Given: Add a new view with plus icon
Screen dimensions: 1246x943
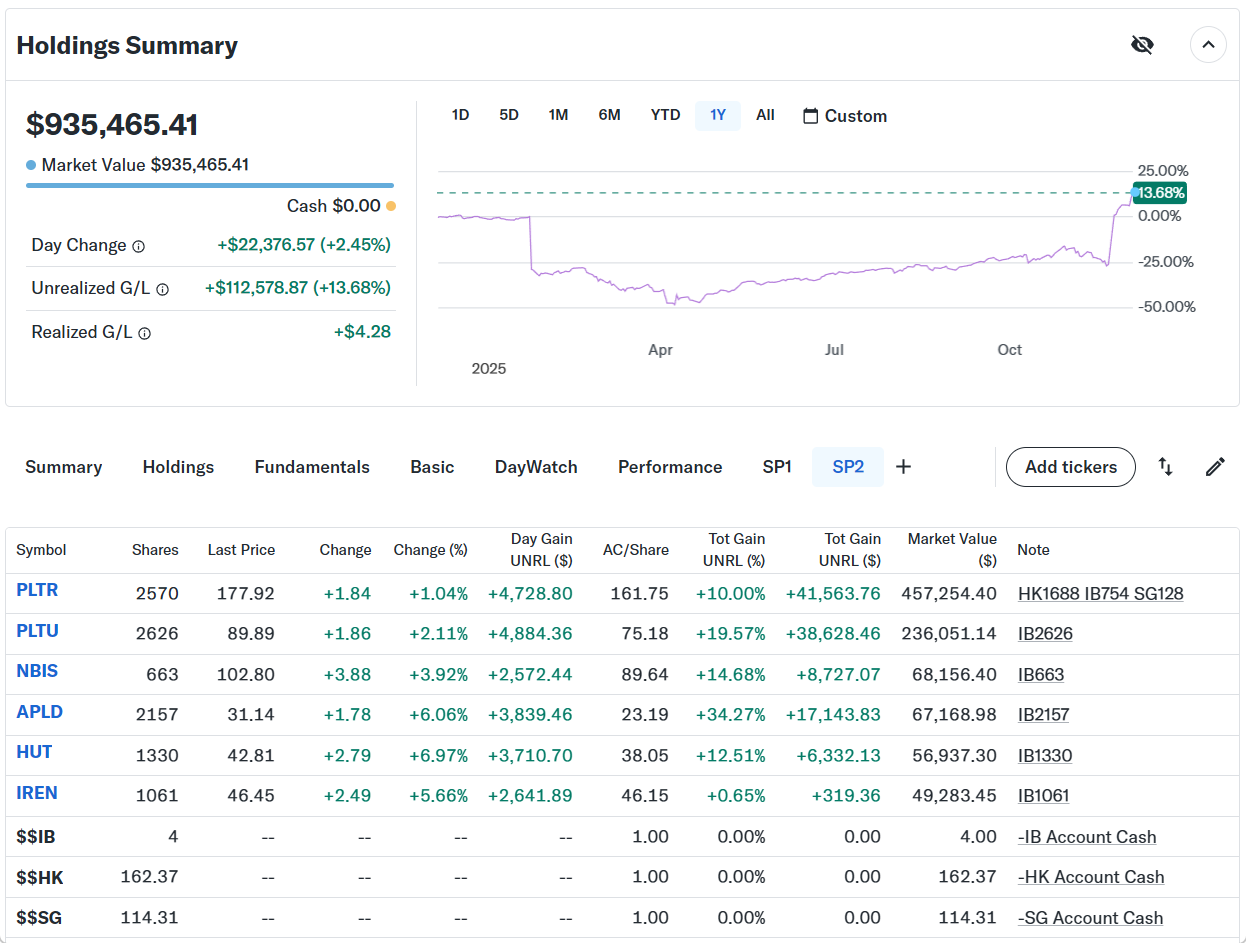Looking at the screenshot, I should (903, 467).
